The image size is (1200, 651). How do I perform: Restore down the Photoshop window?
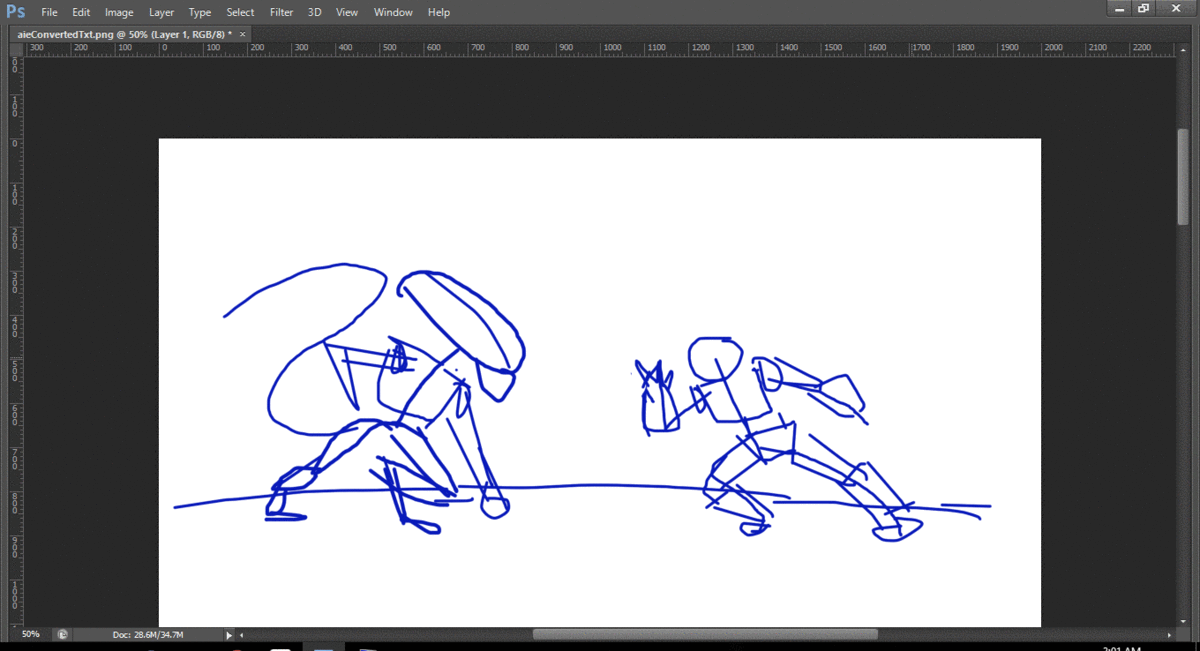[1143, 8]
